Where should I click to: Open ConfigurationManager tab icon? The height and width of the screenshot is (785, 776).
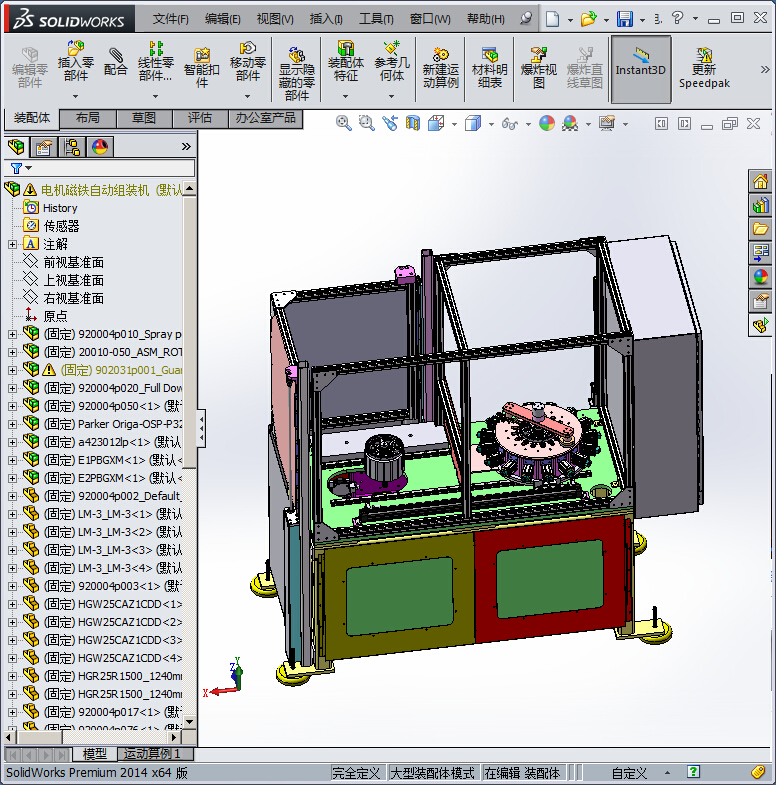tap(72, 147)
